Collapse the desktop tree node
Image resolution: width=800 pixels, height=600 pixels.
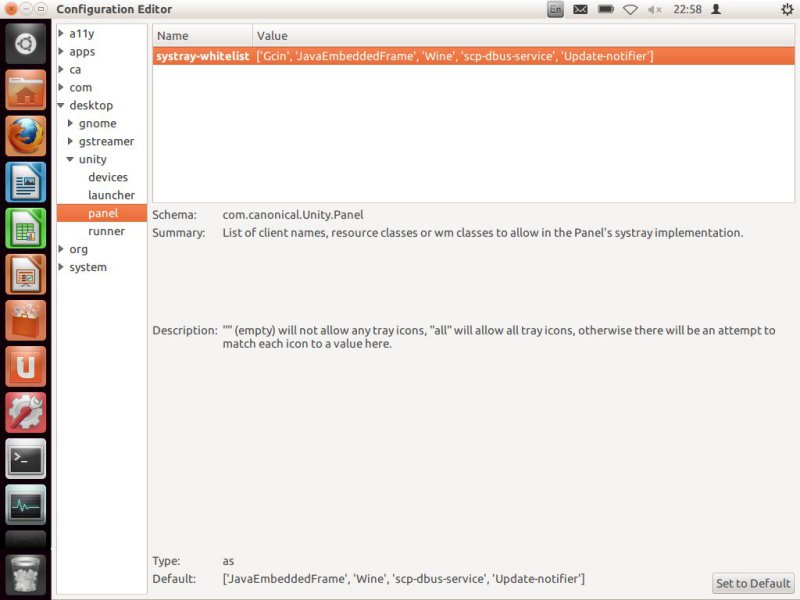[x=62, y=105]
